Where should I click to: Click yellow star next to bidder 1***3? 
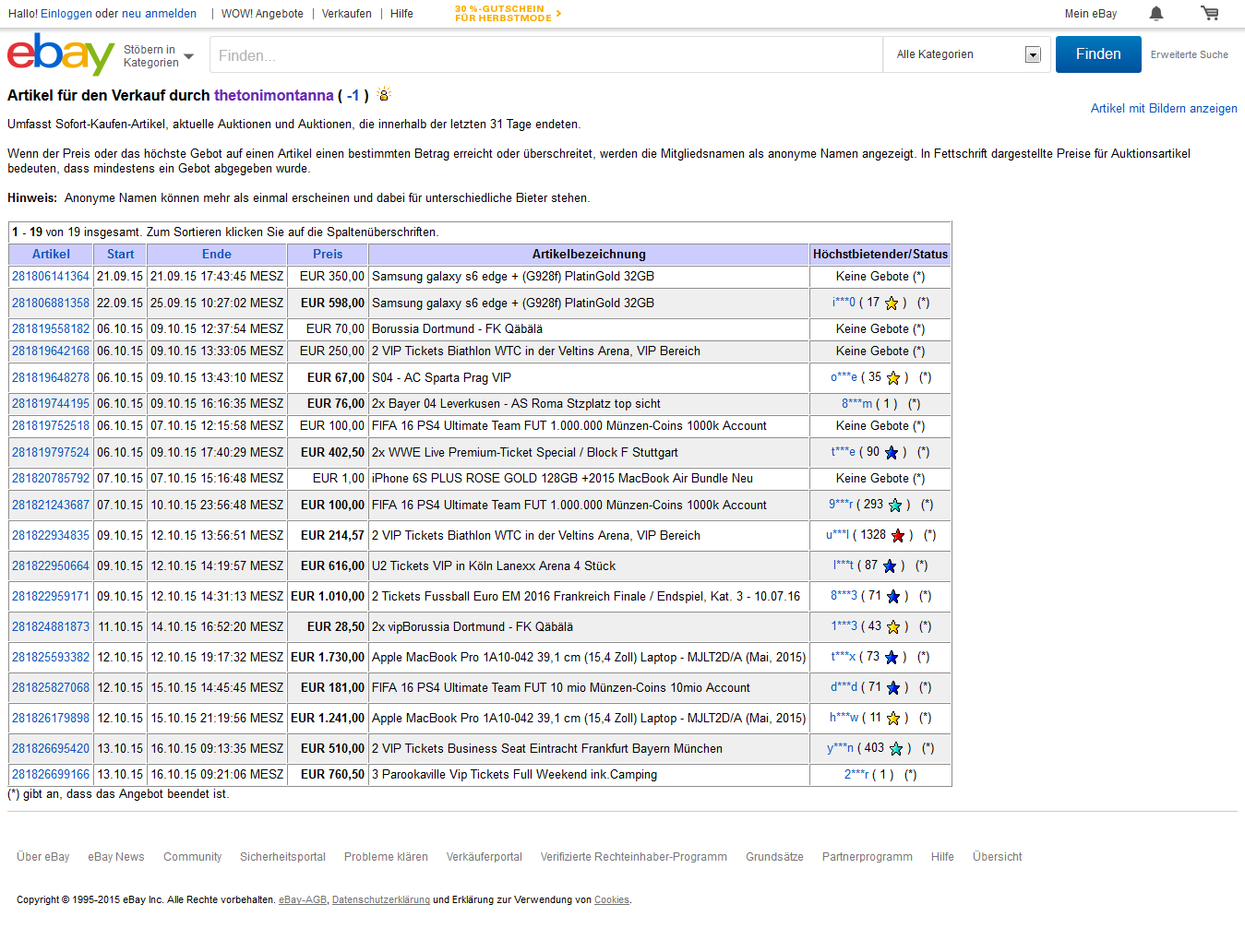893,627
